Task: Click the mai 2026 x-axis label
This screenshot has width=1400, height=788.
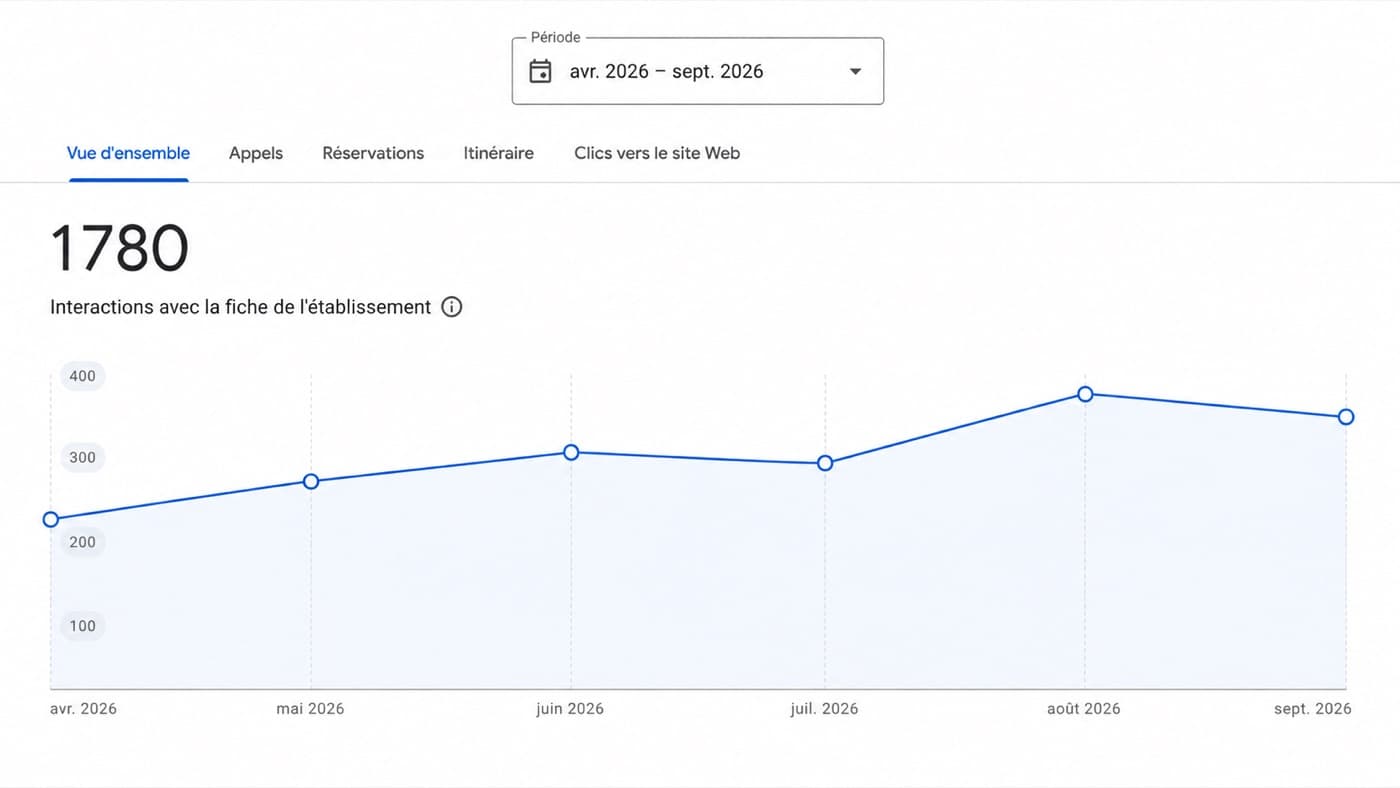Action: pos(310,709)
